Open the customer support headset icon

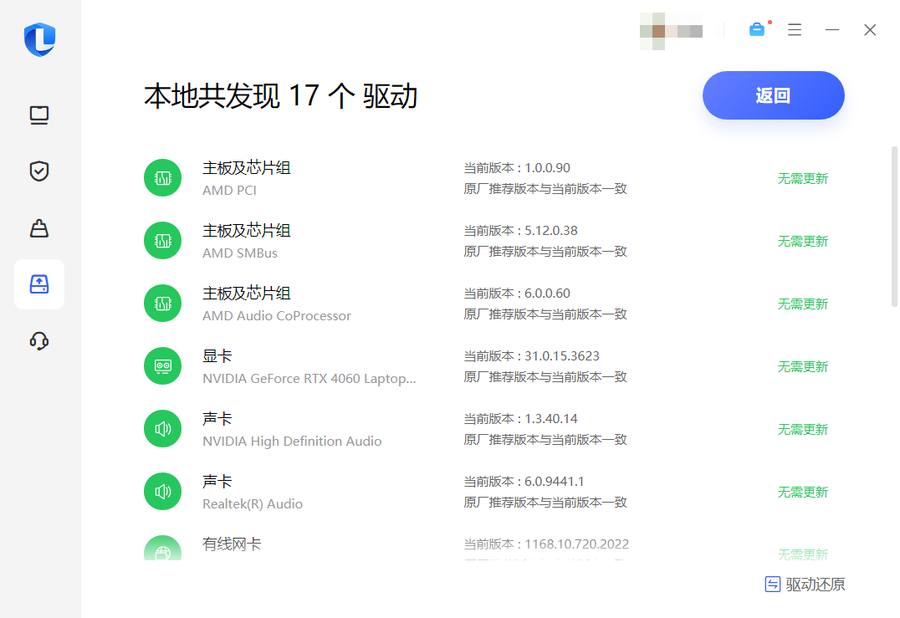pyautogui.click(x=39, y=341)
